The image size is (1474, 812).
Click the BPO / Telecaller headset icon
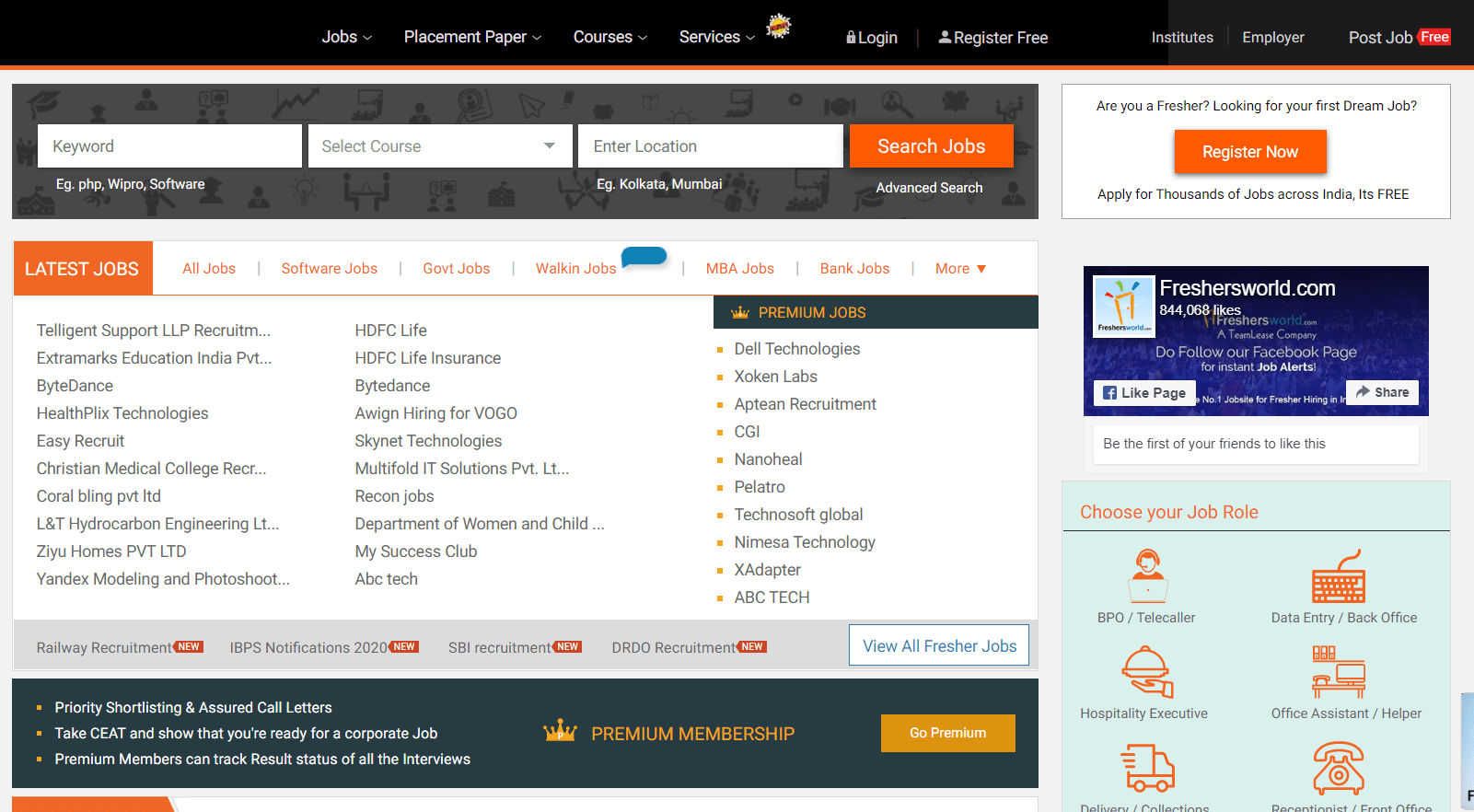click(1147, 576)
